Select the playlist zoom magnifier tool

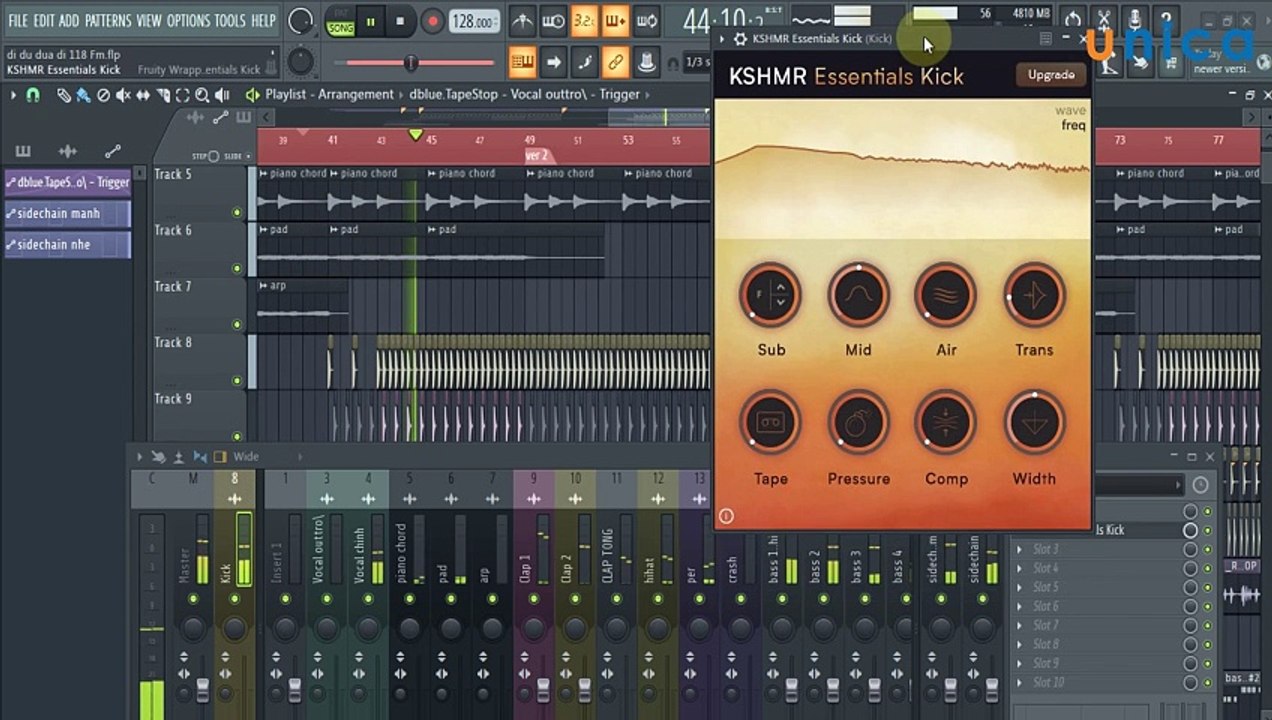coord(202,95)
